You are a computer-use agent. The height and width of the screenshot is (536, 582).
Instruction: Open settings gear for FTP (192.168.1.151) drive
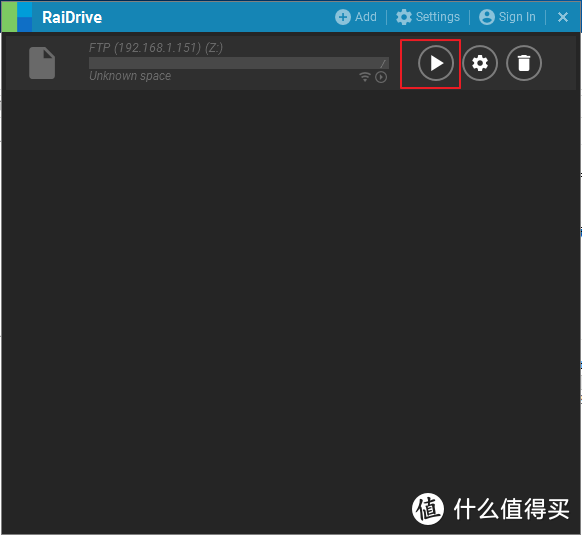tap(480, 63)
